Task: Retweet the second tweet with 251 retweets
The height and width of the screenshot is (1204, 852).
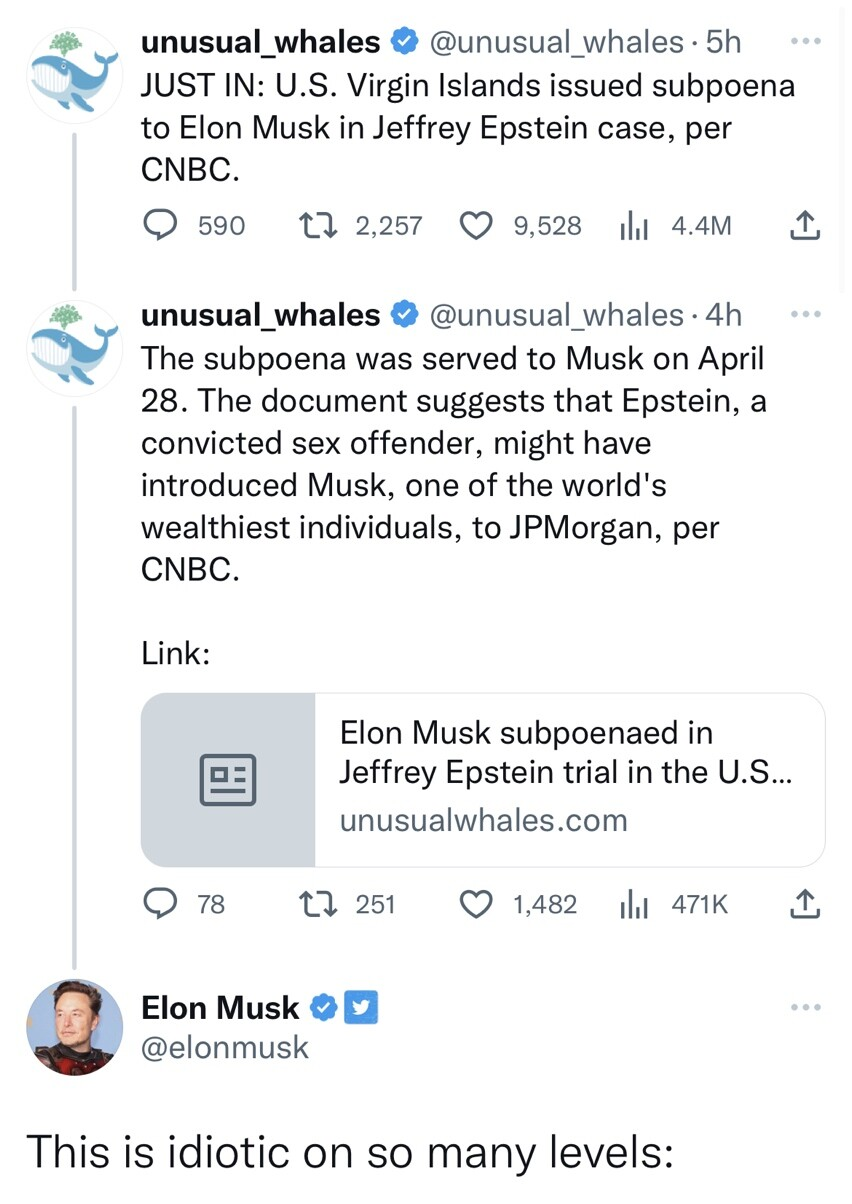Action: (x=320, y=905)
